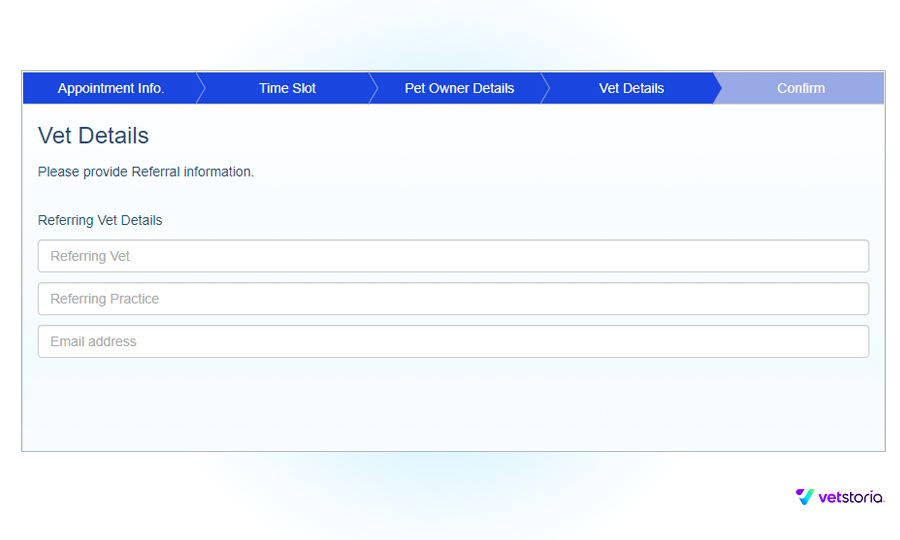Click the 'Please provide Referral information.' text

point(146,172)
